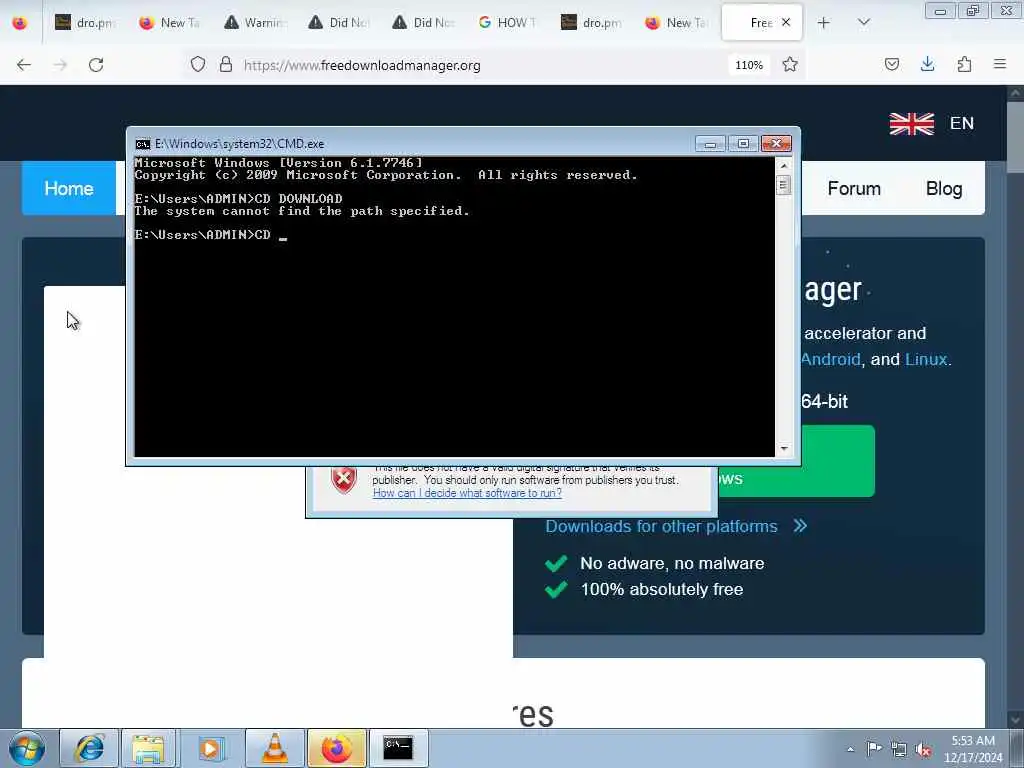Click 'How can I decide what software to run?'
The height and width of the screenshot is (768, 1024).
pos(467,493)
